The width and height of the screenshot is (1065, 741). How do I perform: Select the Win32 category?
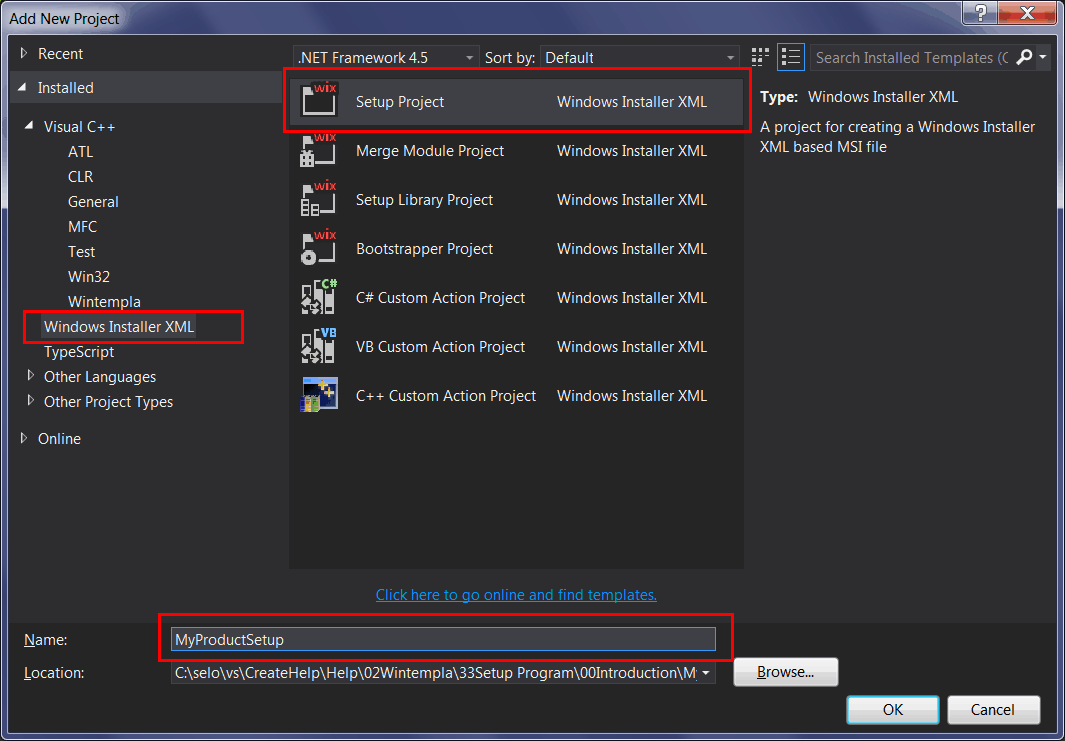coord(88,277)
